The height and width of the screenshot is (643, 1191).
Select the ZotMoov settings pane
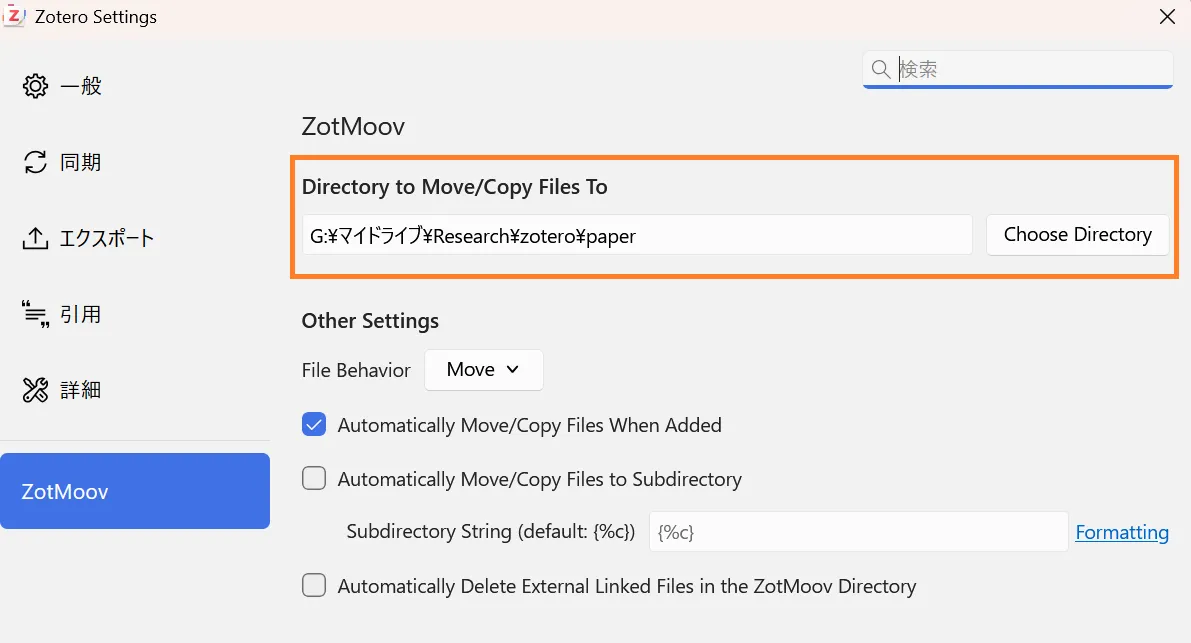135,491
